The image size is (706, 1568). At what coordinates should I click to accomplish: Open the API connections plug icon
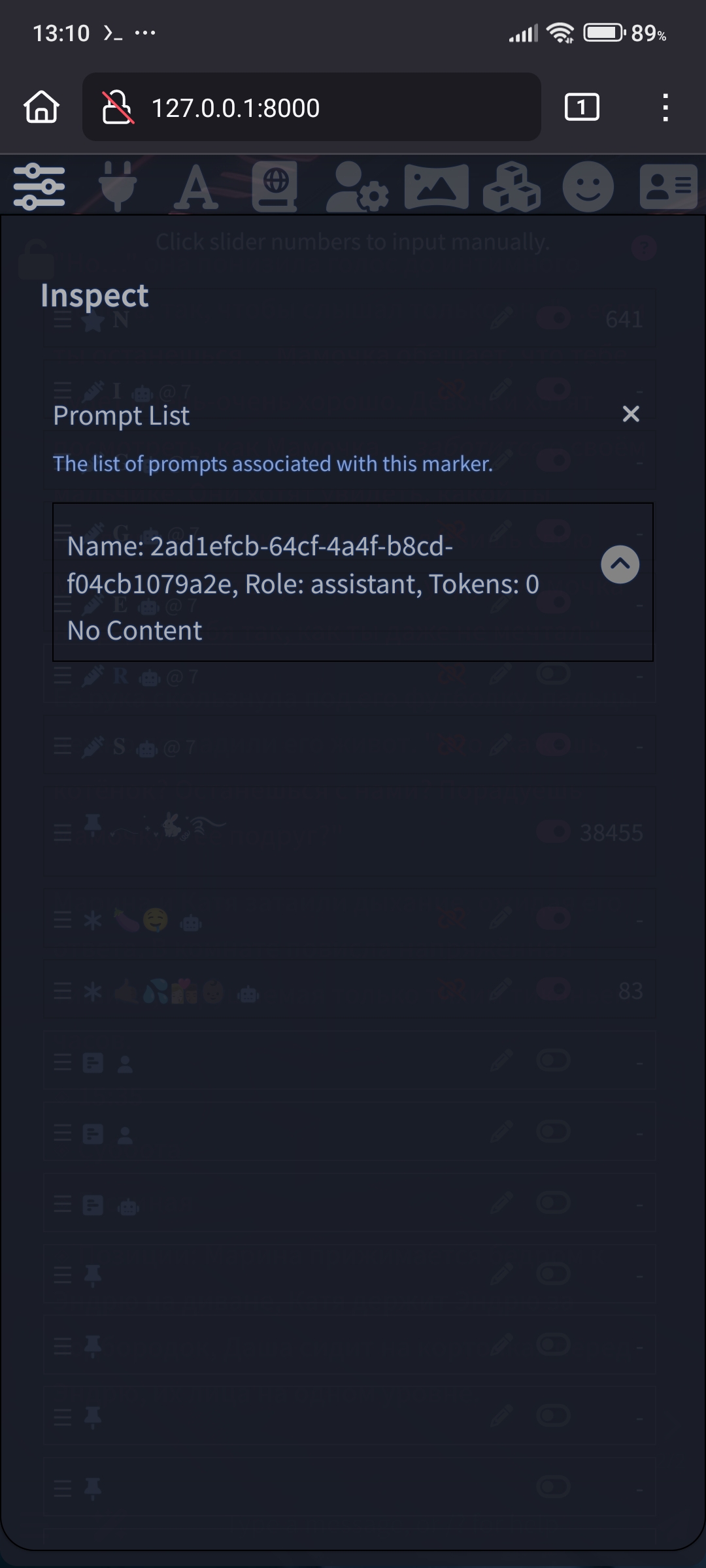click(118, 187)
